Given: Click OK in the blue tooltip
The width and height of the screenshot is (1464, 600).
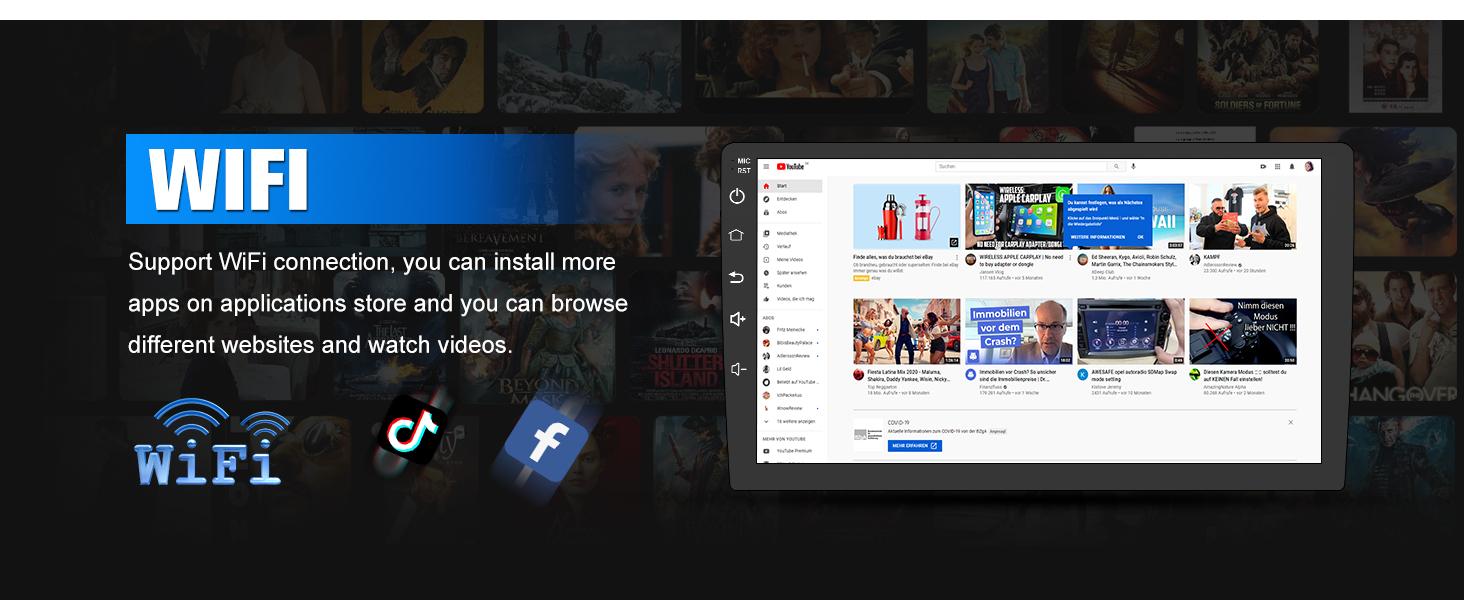Looking at the screenshot, I should click(x=1139, y=237).
